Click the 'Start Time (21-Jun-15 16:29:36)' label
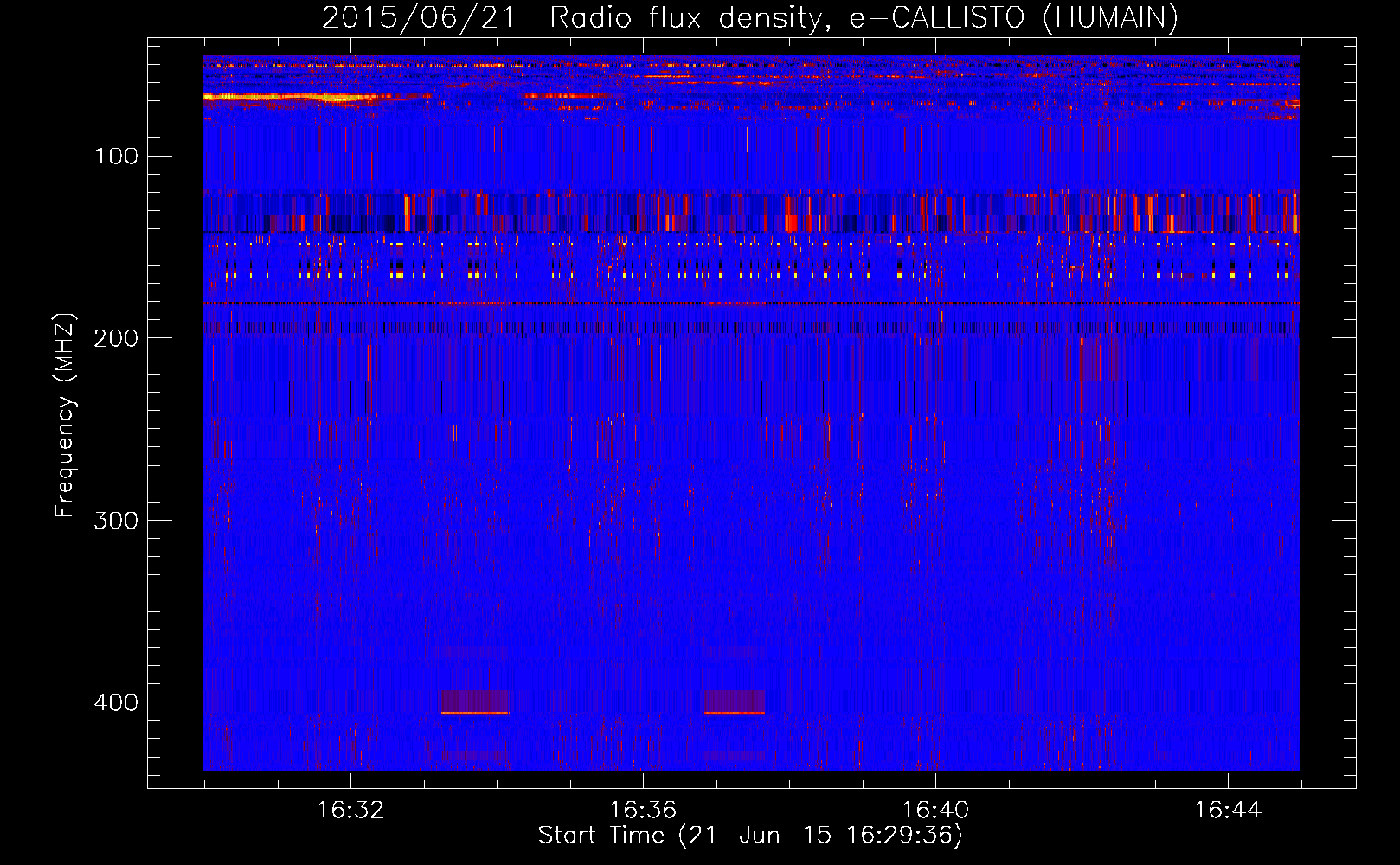 pyautogui.click(x=750, y=836)
